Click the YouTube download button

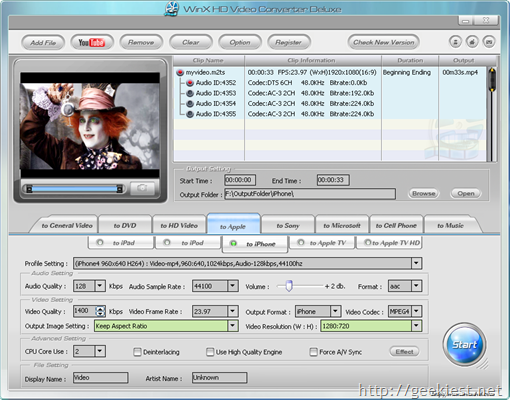[92, 42]
